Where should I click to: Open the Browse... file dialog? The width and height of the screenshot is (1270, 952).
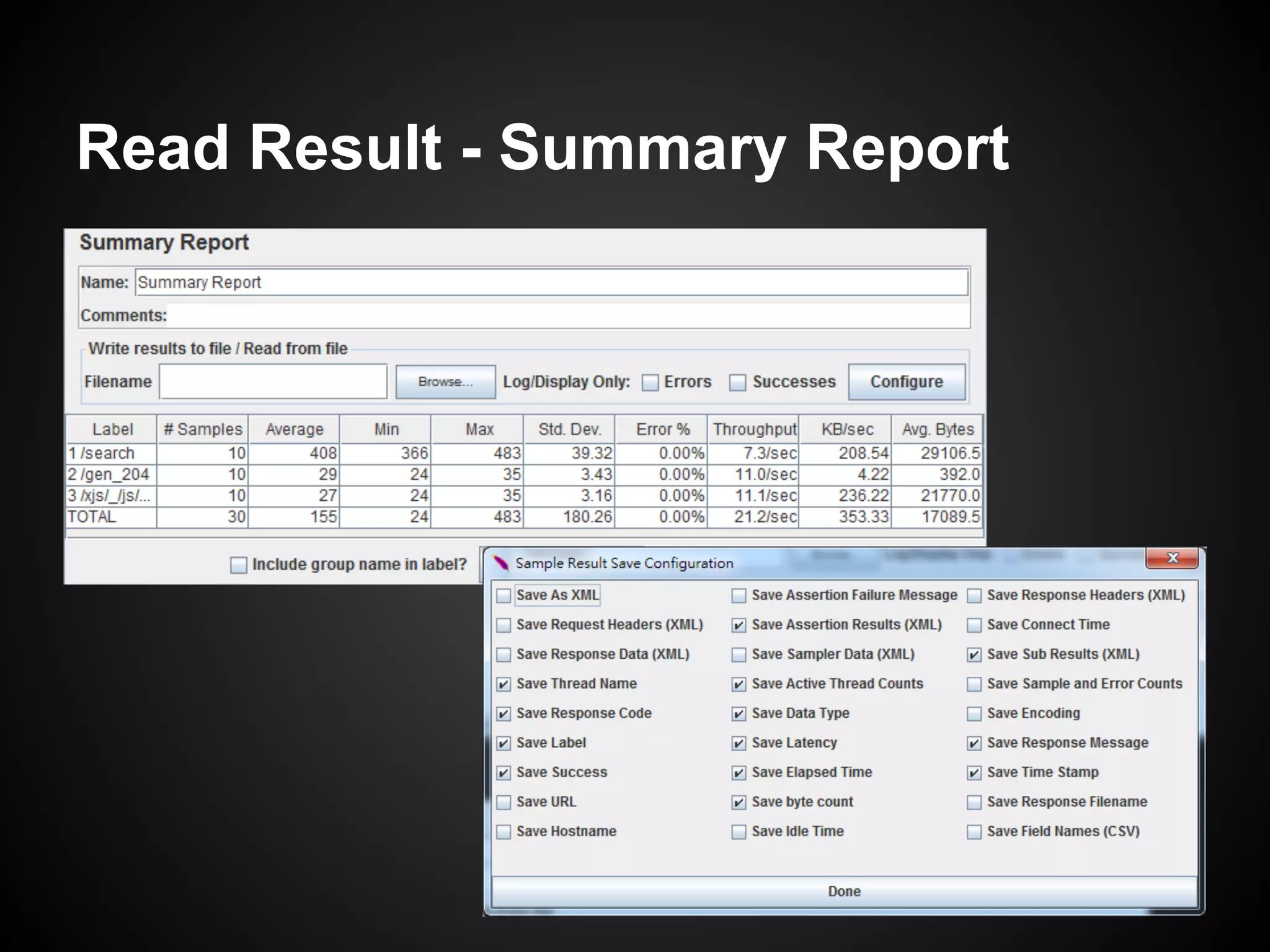tap(445, 382)
